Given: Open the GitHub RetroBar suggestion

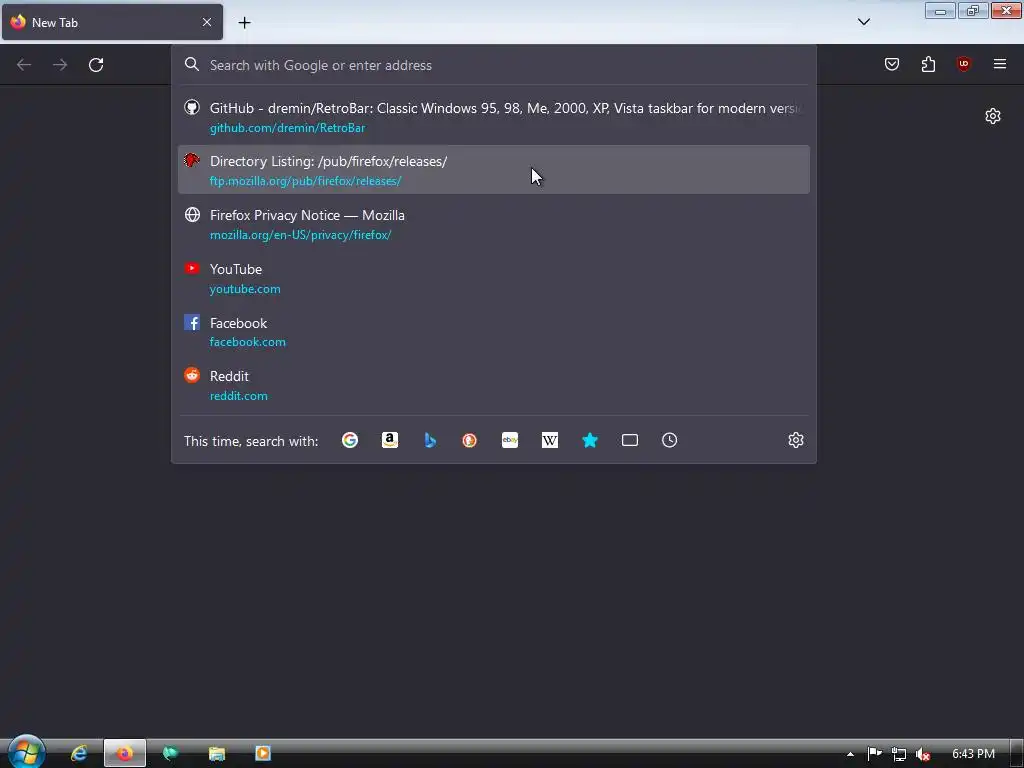Looking at the screenshot, I should point(494,118).
